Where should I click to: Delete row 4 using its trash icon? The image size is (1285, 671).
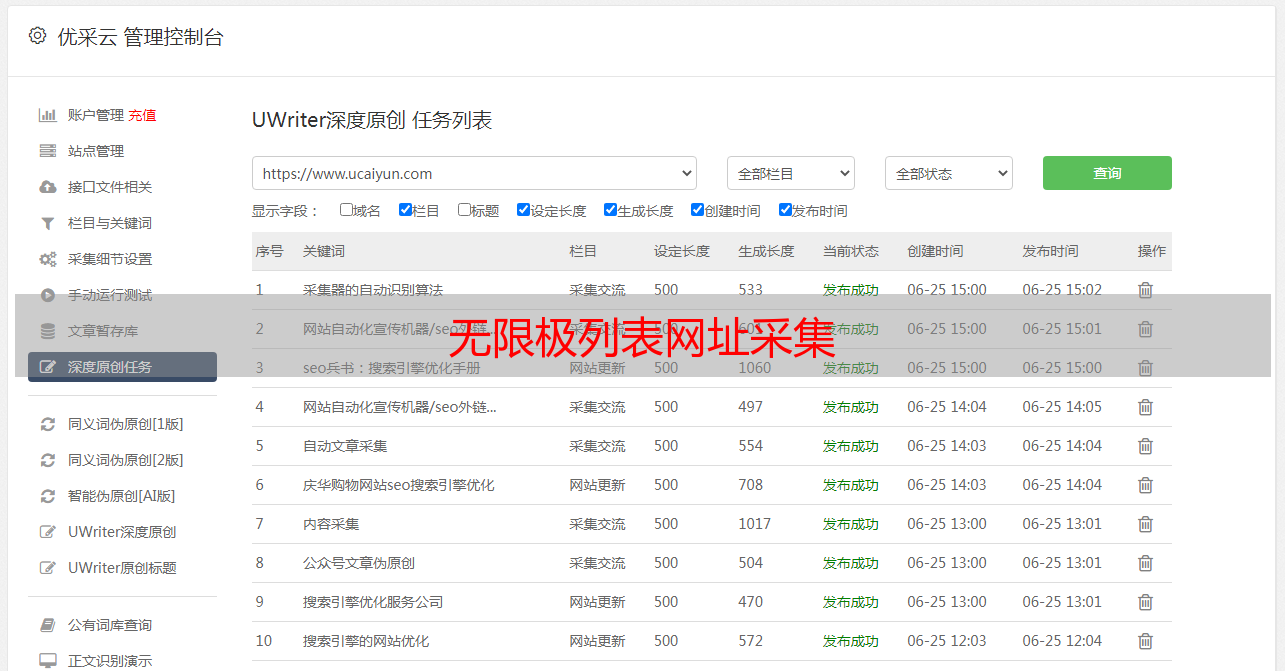click(1145, 407)
